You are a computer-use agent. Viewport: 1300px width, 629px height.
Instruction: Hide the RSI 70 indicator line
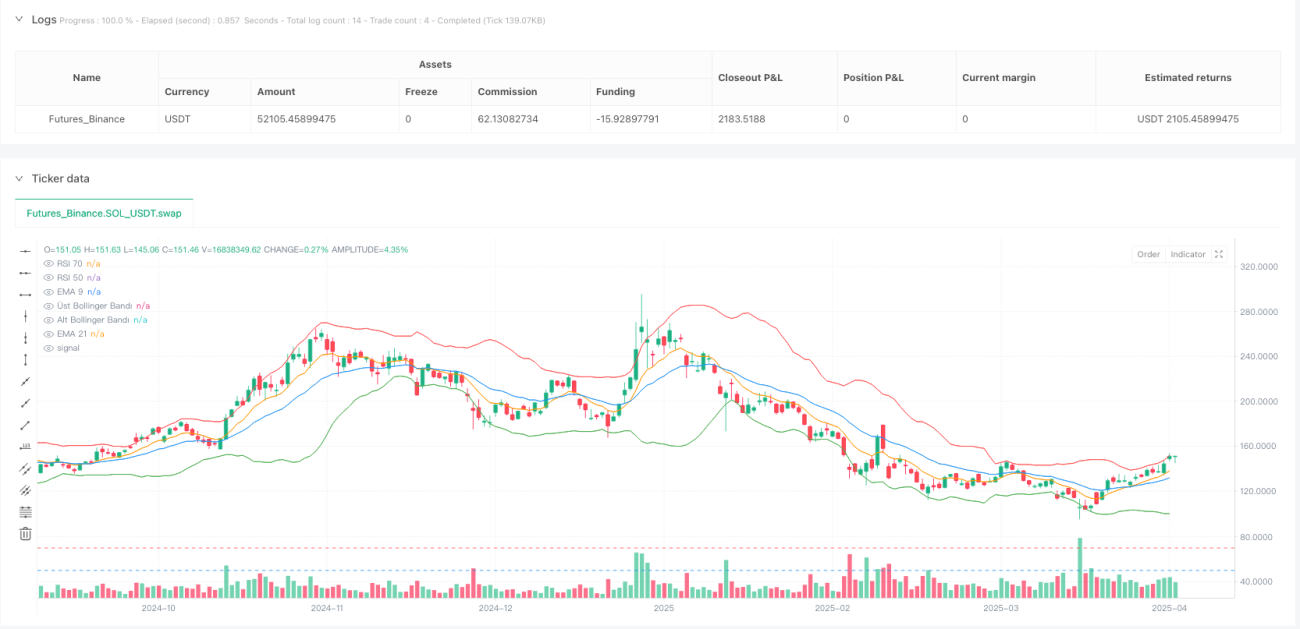pos(48,263)
